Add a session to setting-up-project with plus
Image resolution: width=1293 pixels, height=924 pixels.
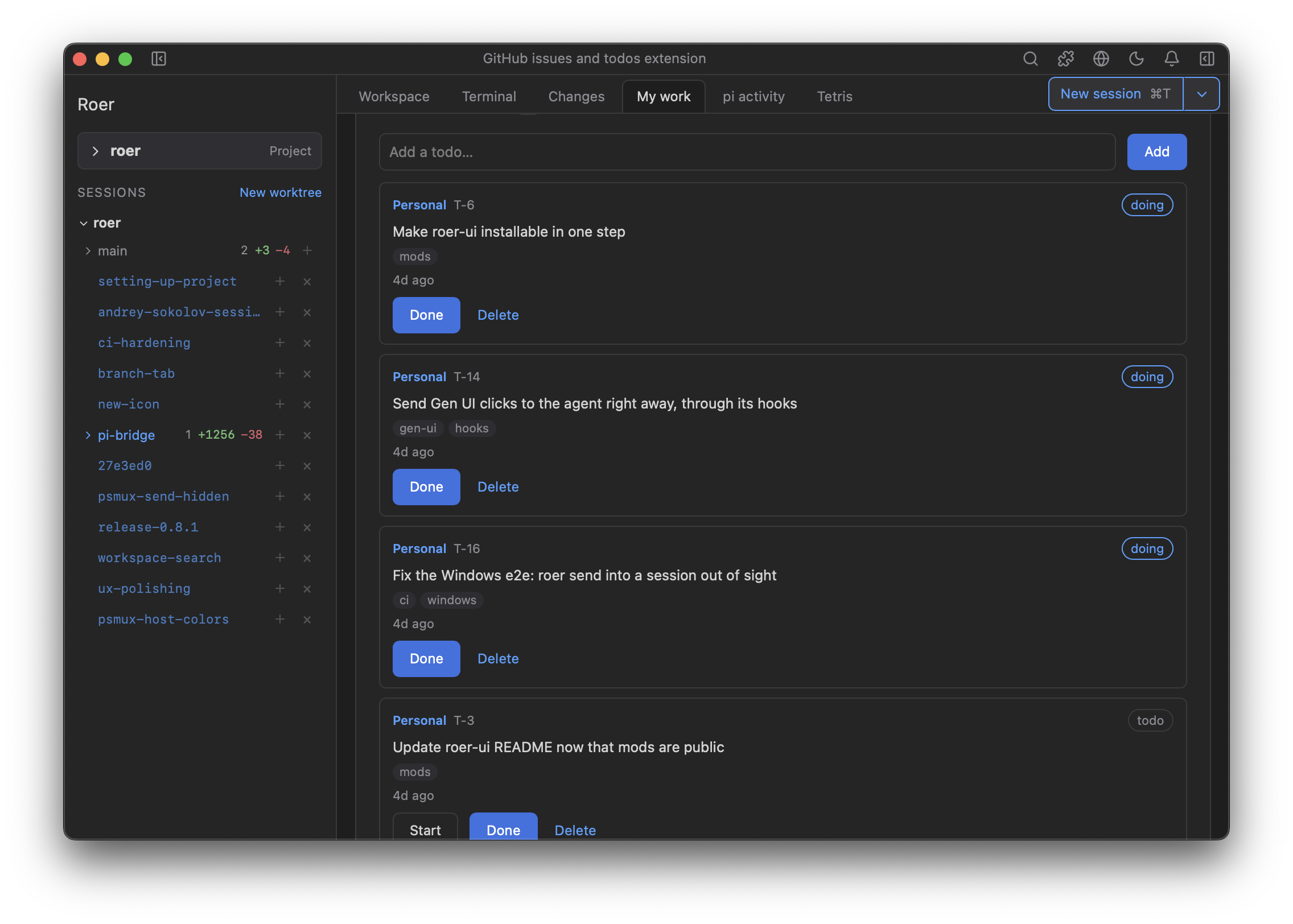[280, 281]
